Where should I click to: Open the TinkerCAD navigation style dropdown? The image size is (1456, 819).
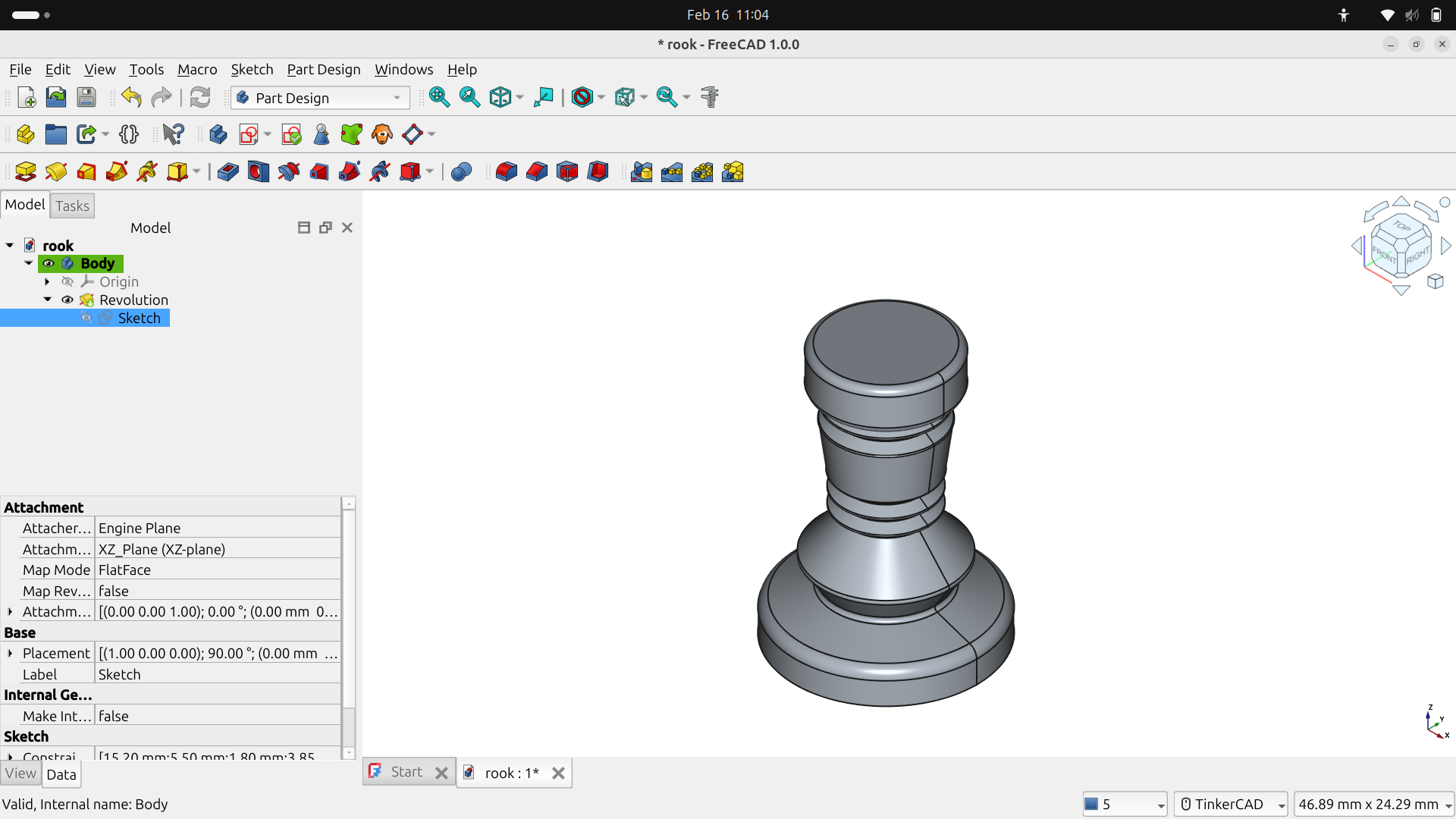tap(1231, 804)
